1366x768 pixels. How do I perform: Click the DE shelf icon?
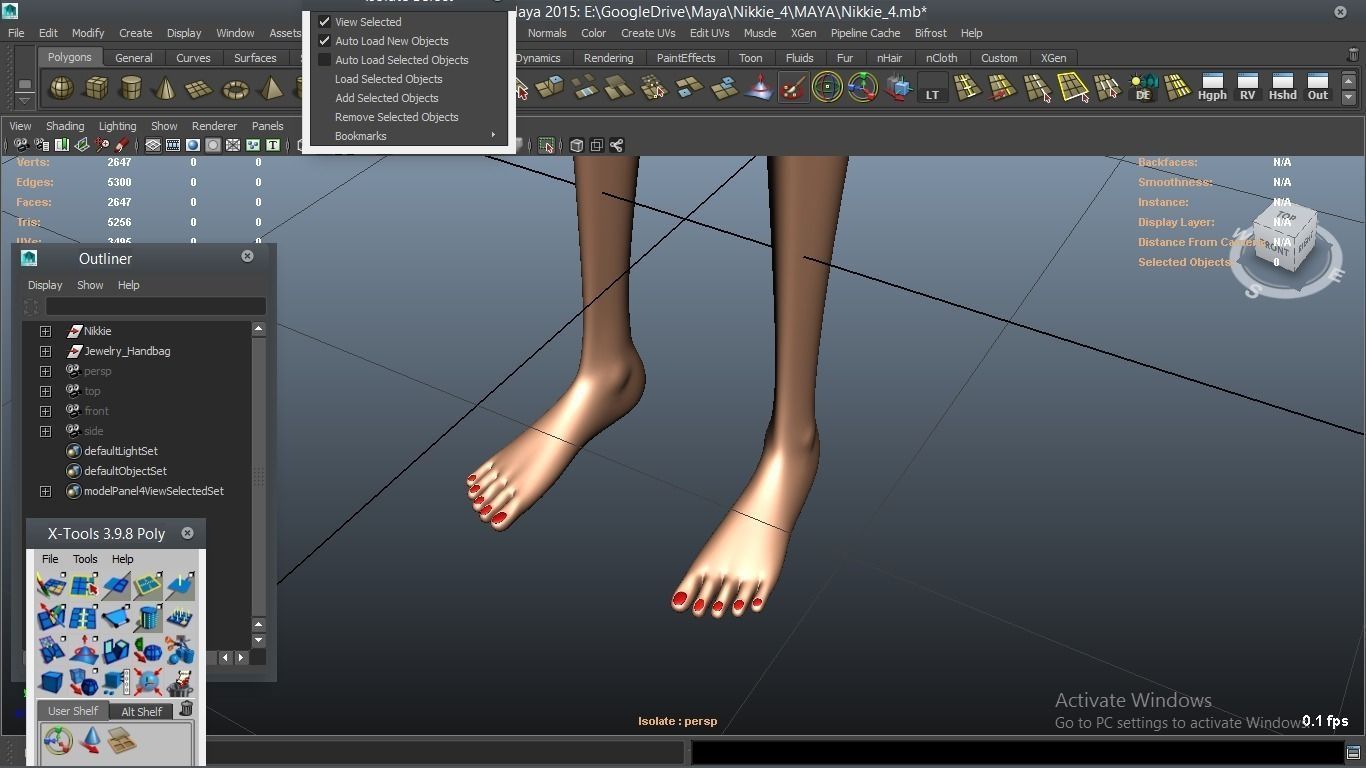[1143, 88]
